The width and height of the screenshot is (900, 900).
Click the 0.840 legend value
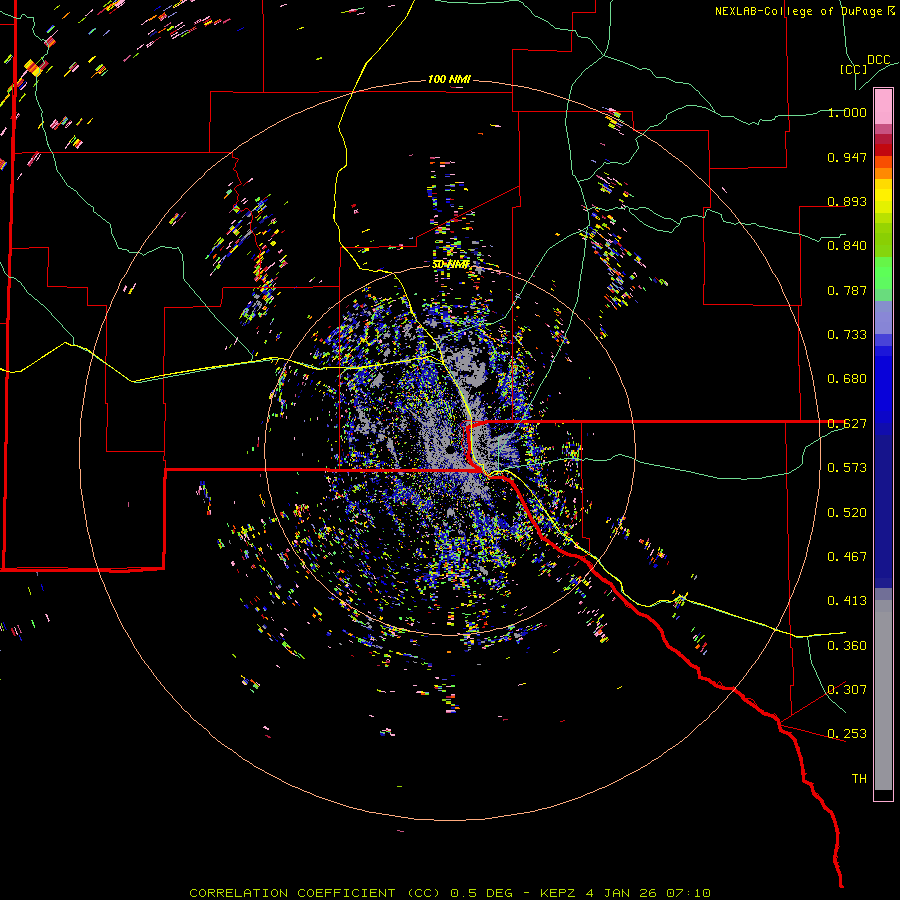click(x=847, y=246)
